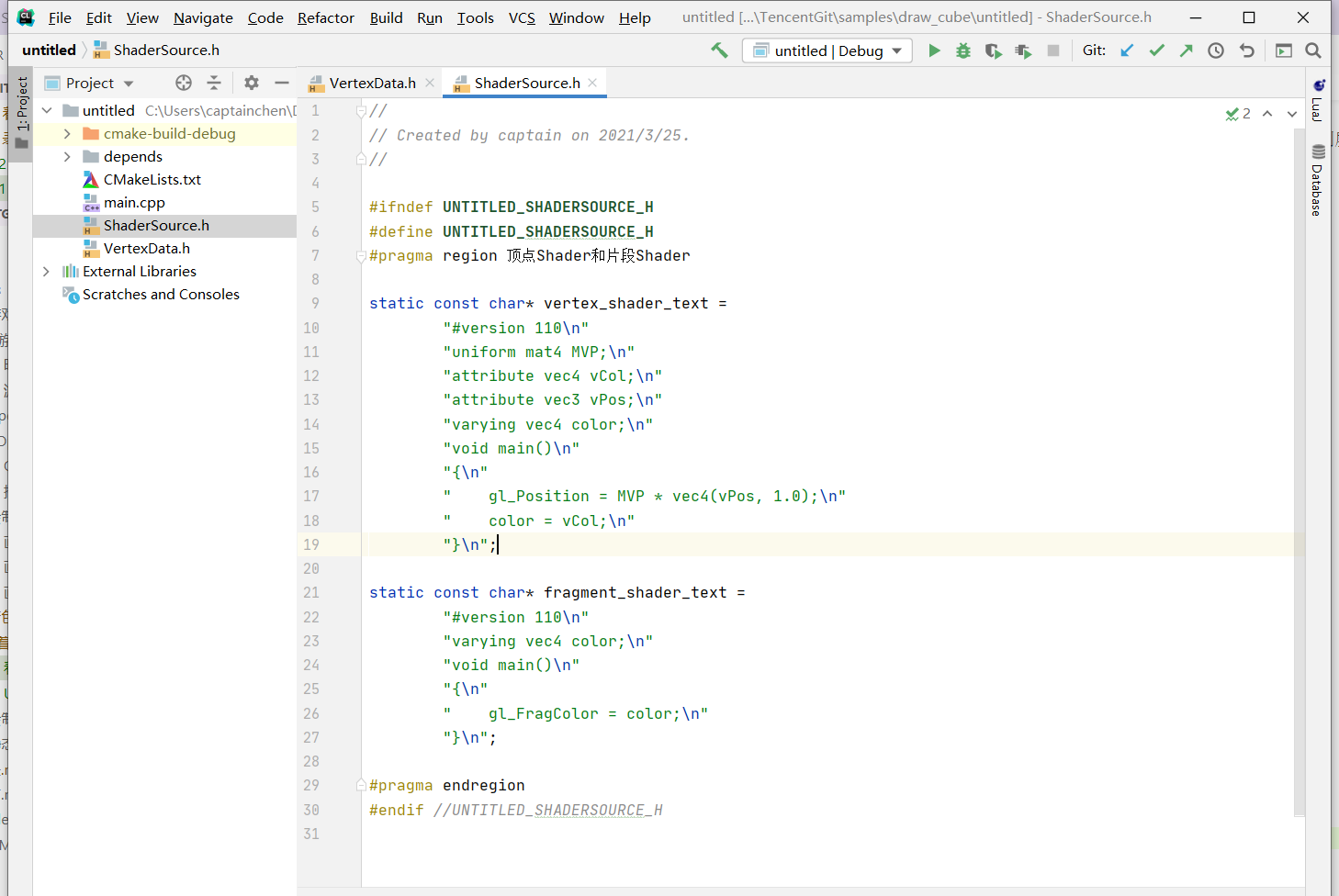Click on fragment_shader_text identifier

[x=635, y=593]
